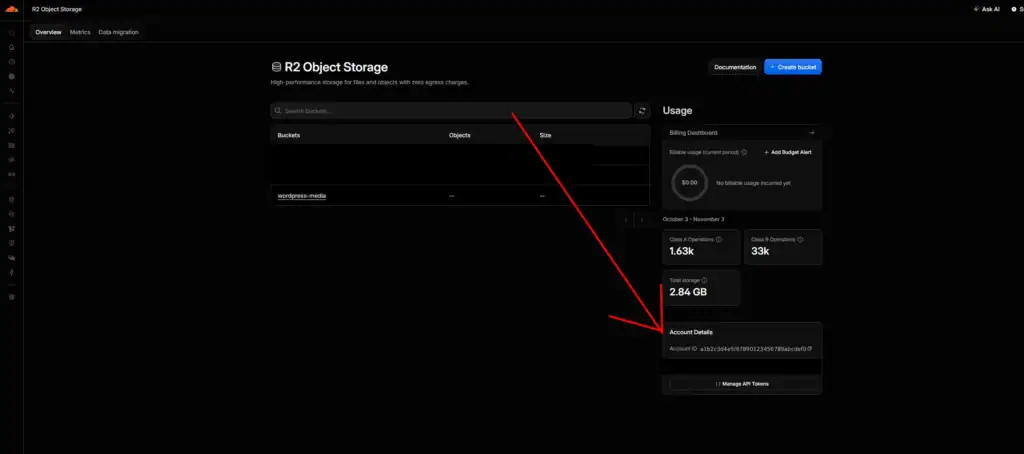Screen dimensions: 1024x454
Task: Create a new bucket
Action: click(793, 67)
